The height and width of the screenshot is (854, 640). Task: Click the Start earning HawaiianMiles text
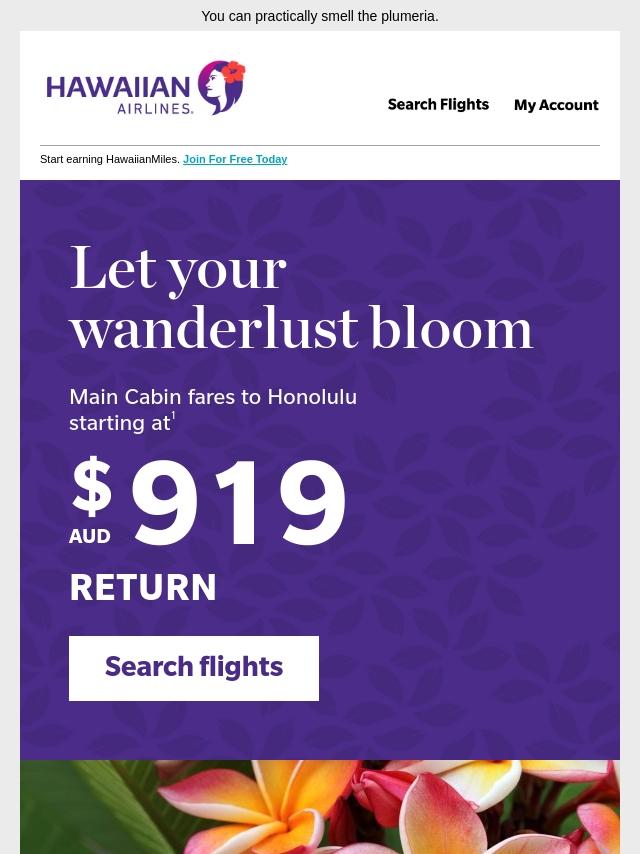109,159
